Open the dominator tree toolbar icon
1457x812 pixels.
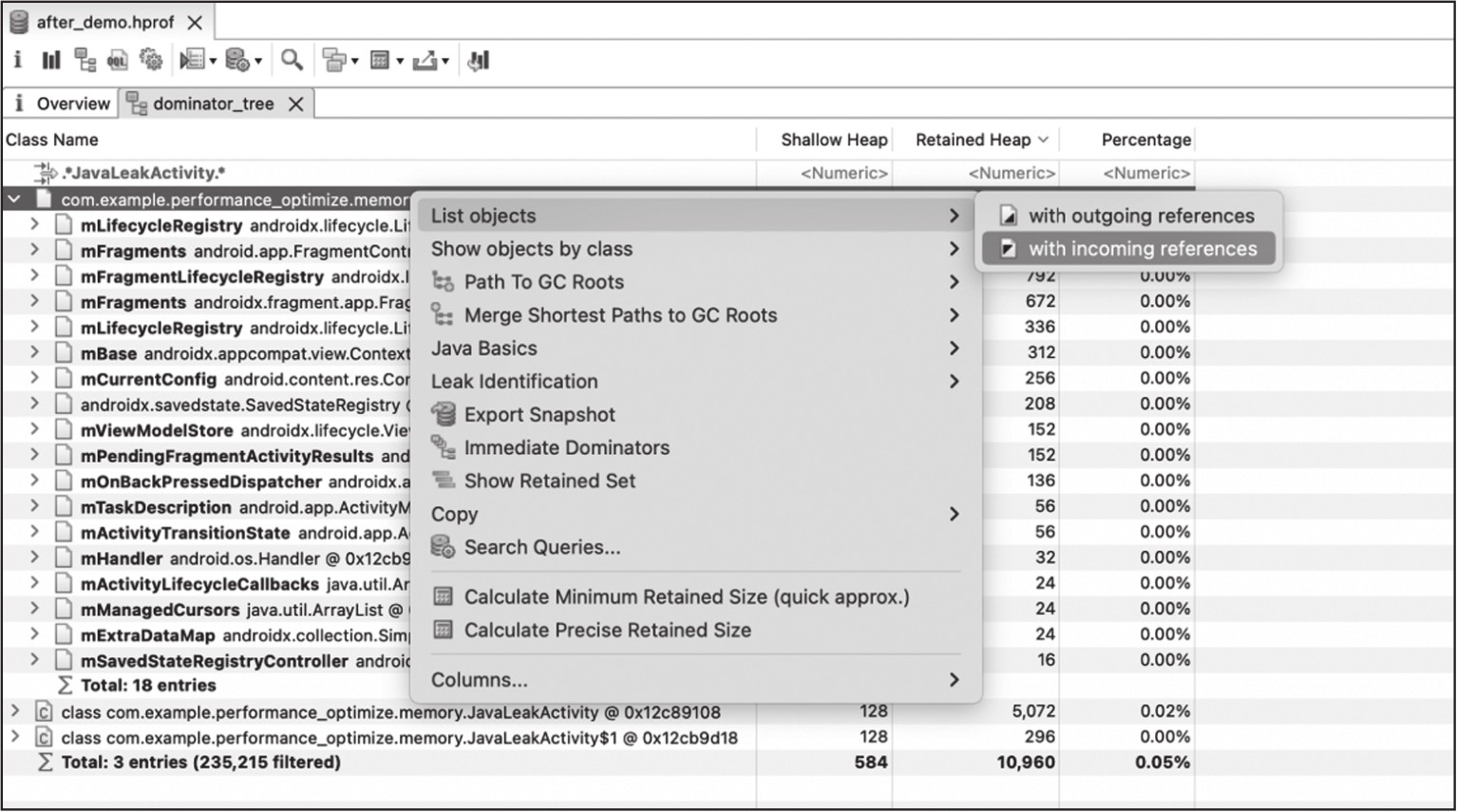pyautogui.click(x=85, y=61)
